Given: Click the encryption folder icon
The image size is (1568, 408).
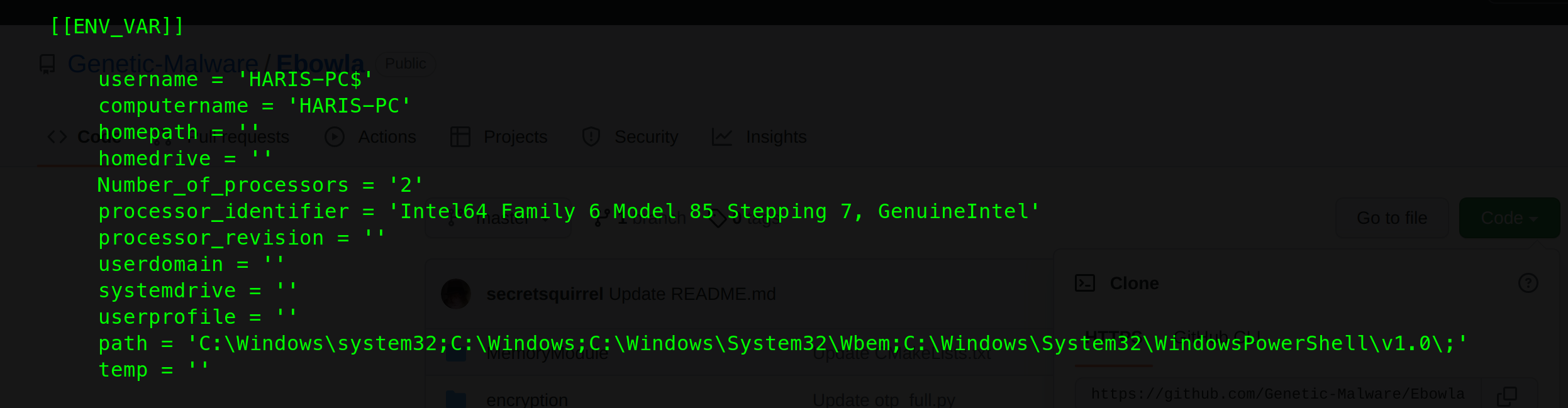Looking at the screenshot, I should click(x=456, y=400).
